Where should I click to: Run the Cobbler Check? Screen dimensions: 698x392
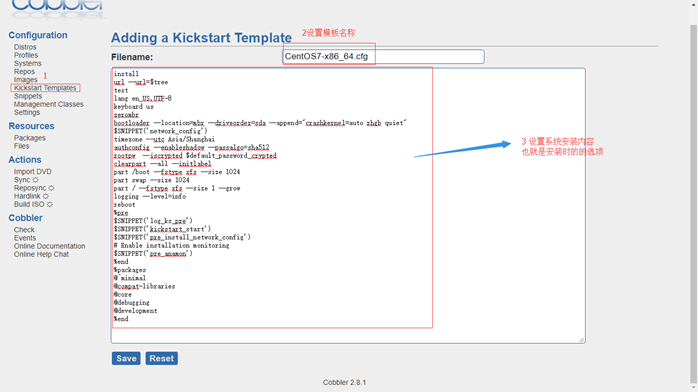pos(24,230)
